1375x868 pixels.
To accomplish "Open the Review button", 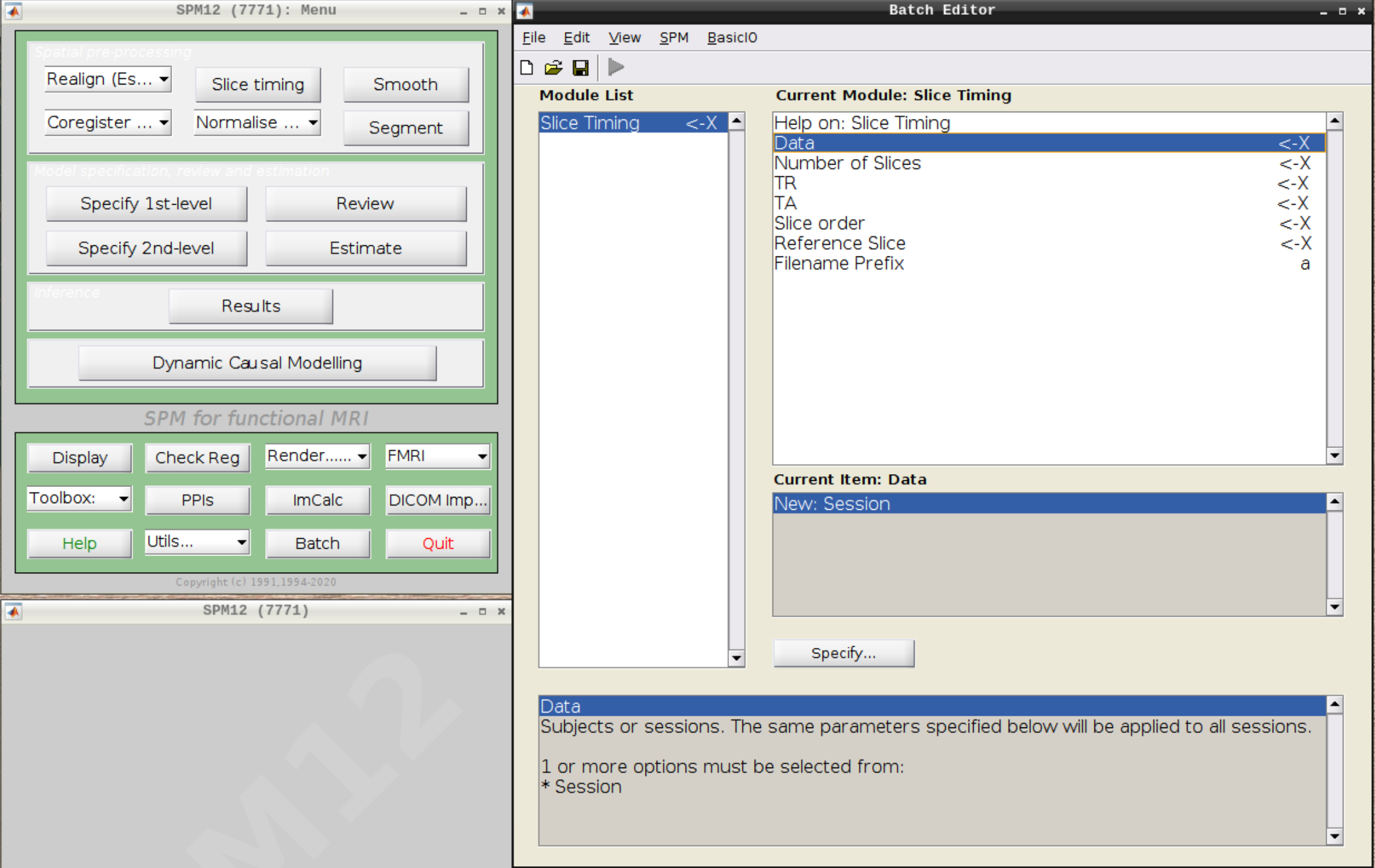I will 366,203.
